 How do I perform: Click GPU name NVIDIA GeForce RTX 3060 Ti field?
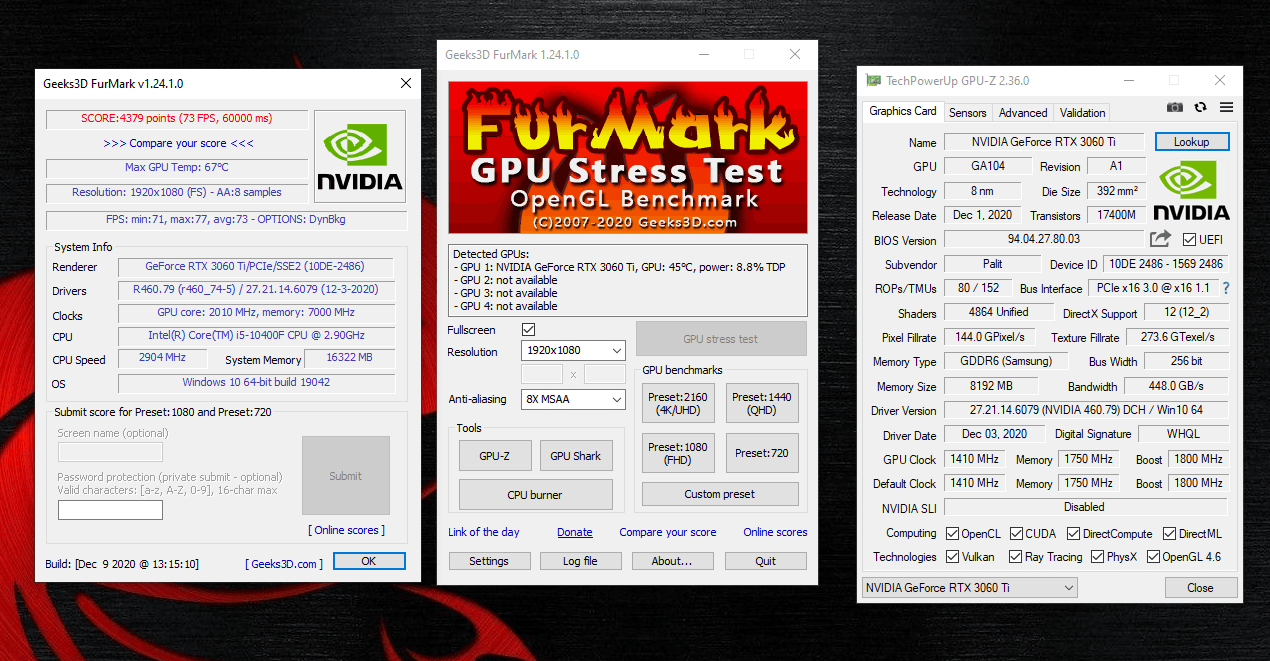tap(1043, 142)
